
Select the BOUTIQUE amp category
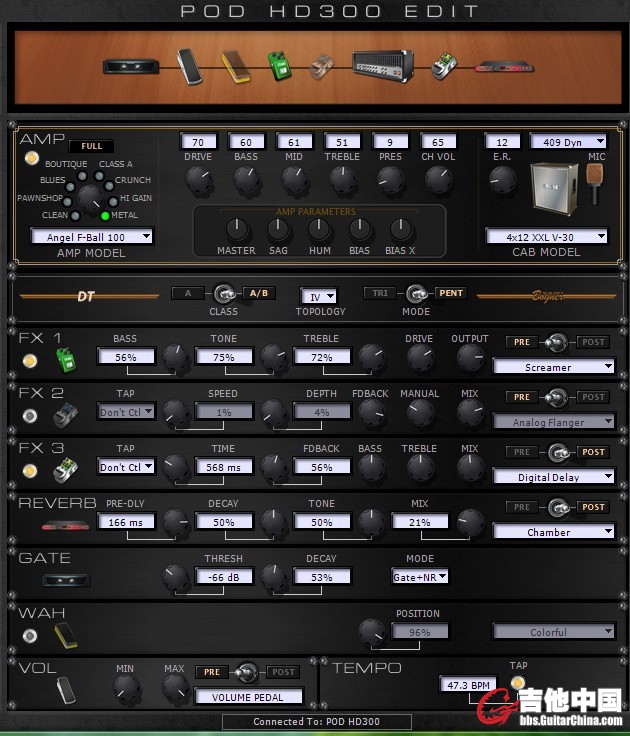coord(82,176)
